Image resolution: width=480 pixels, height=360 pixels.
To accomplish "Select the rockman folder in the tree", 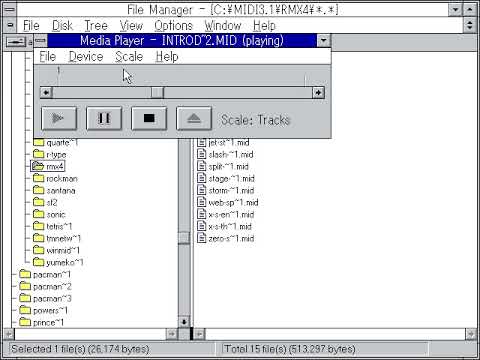I will point(56,178).
